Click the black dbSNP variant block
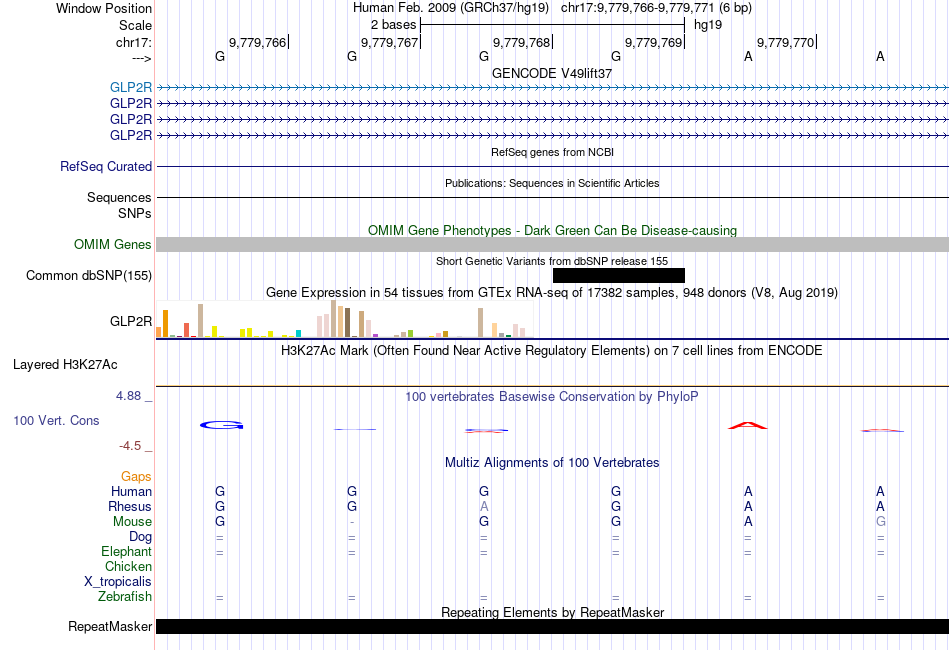 pyautogui.click(x=619, y=276)
